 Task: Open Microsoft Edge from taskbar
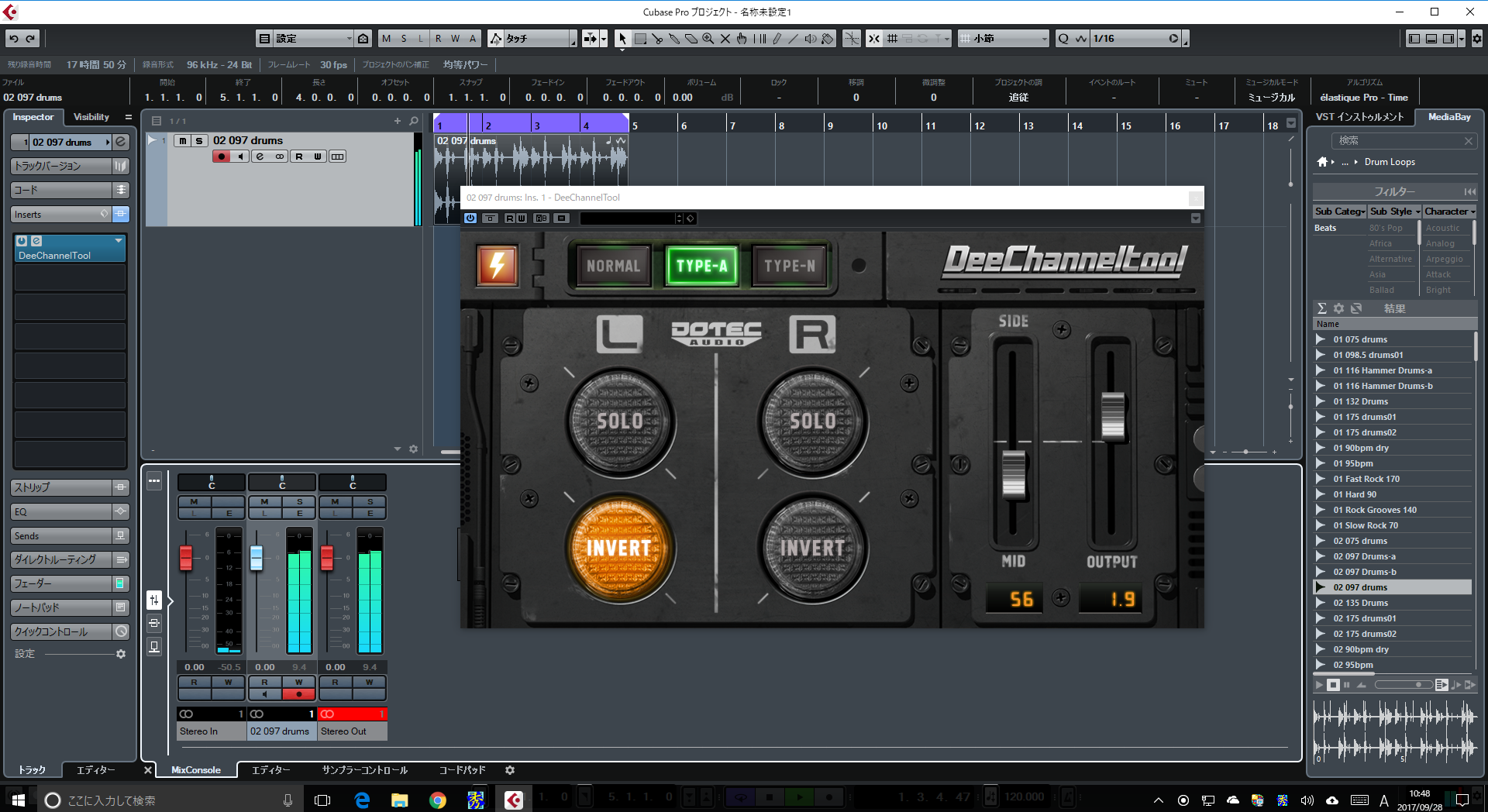pos(362,800)
